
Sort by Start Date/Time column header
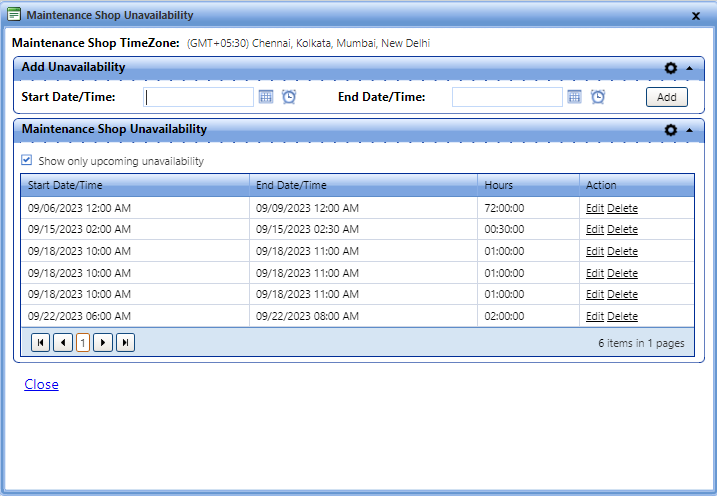click(135, 185)
